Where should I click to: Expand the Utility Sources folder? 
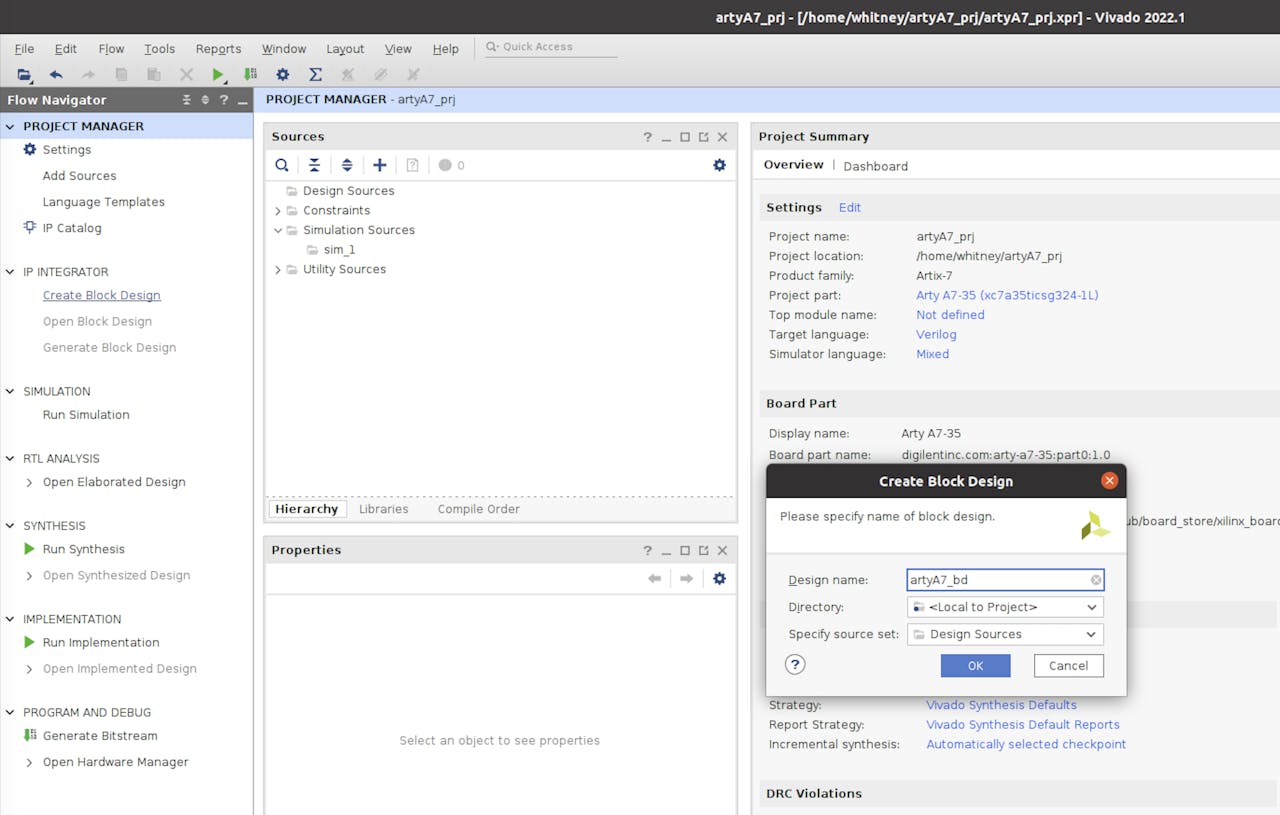tap(278, 269)
